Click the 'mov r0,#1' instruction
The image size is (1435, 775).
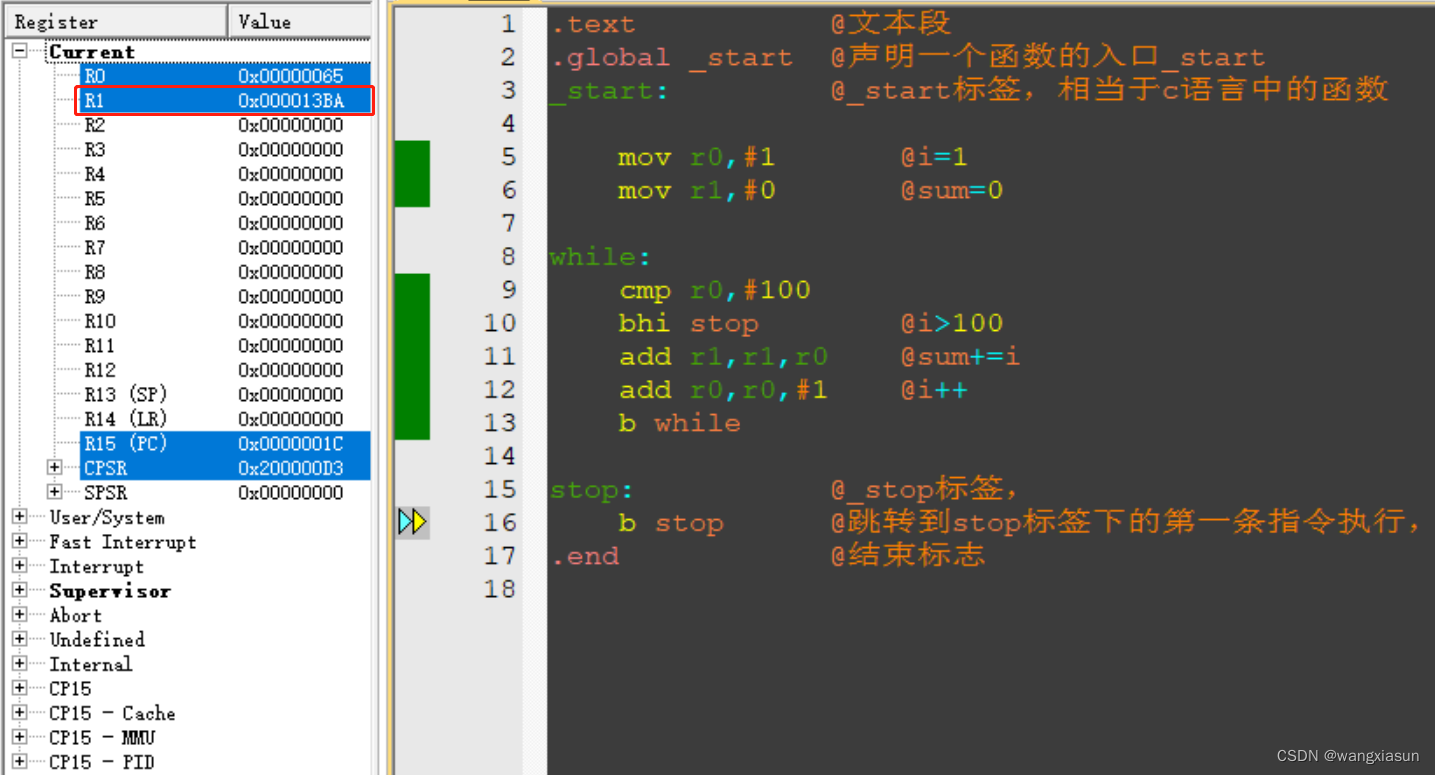click(696, 157)
